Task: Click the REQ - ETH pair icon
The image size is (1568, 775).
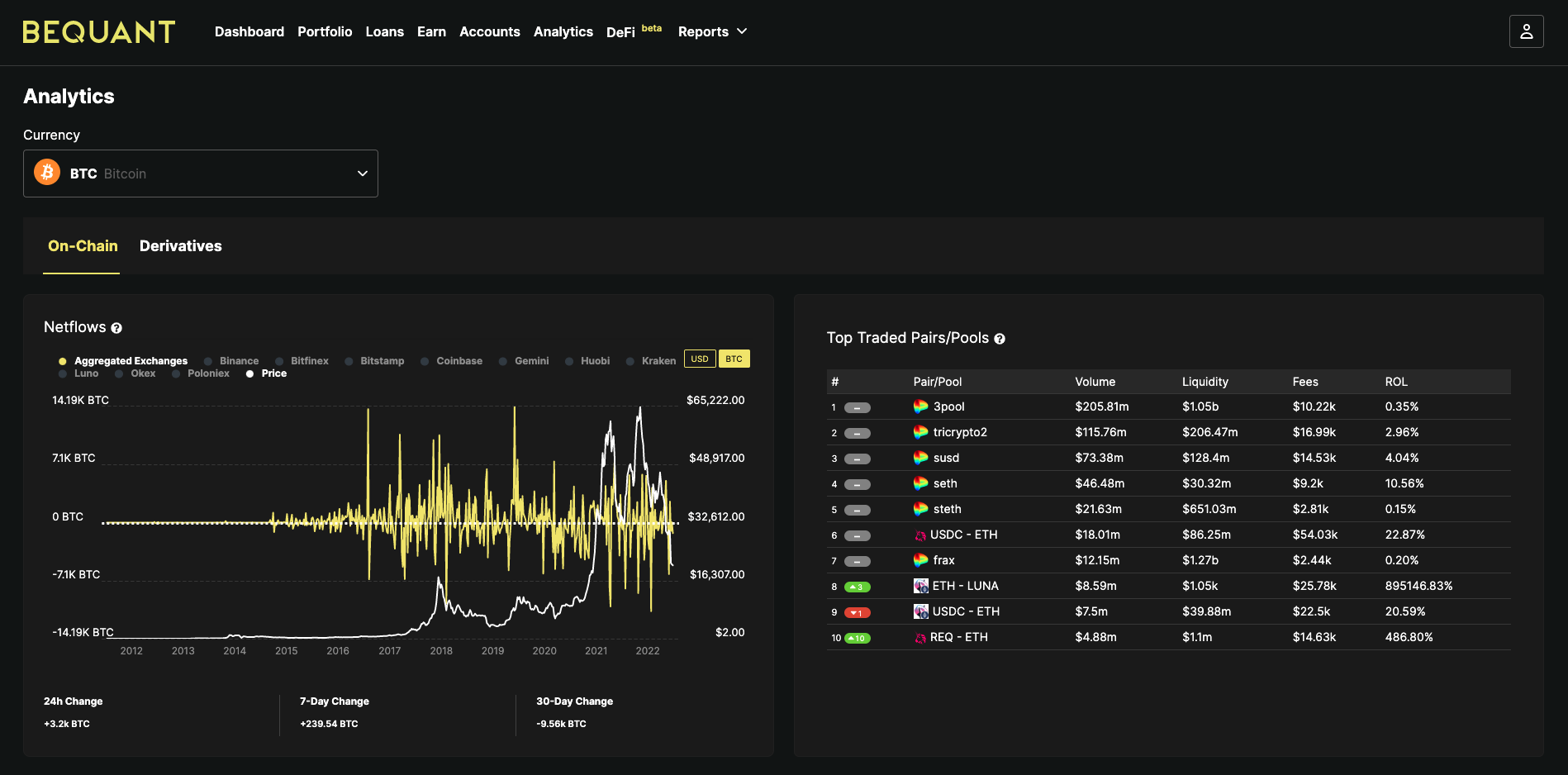Action: click(920, 638)
